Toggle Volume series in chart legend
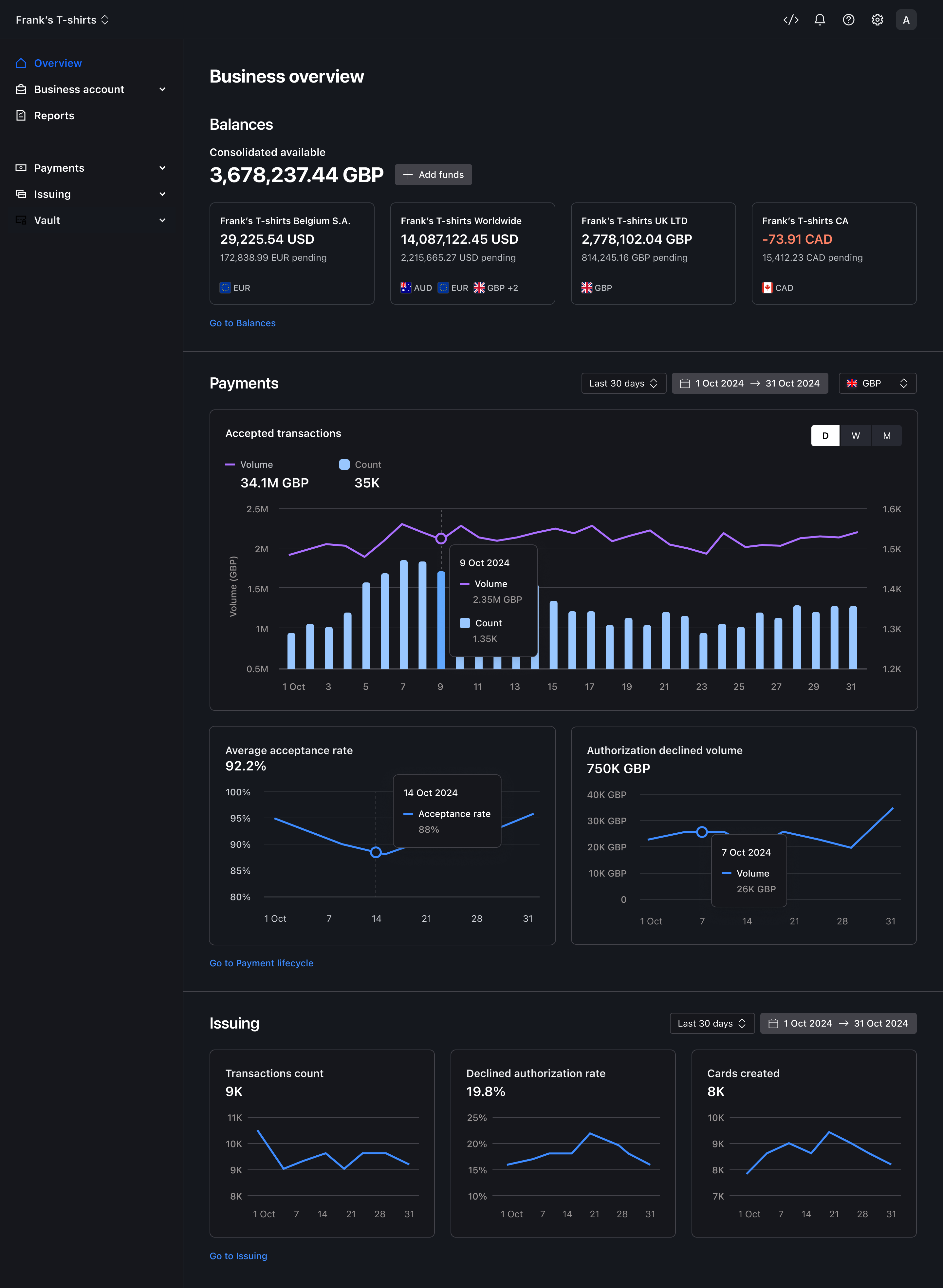Viewport: 943px width, 1288px height. tap(249, 465)
